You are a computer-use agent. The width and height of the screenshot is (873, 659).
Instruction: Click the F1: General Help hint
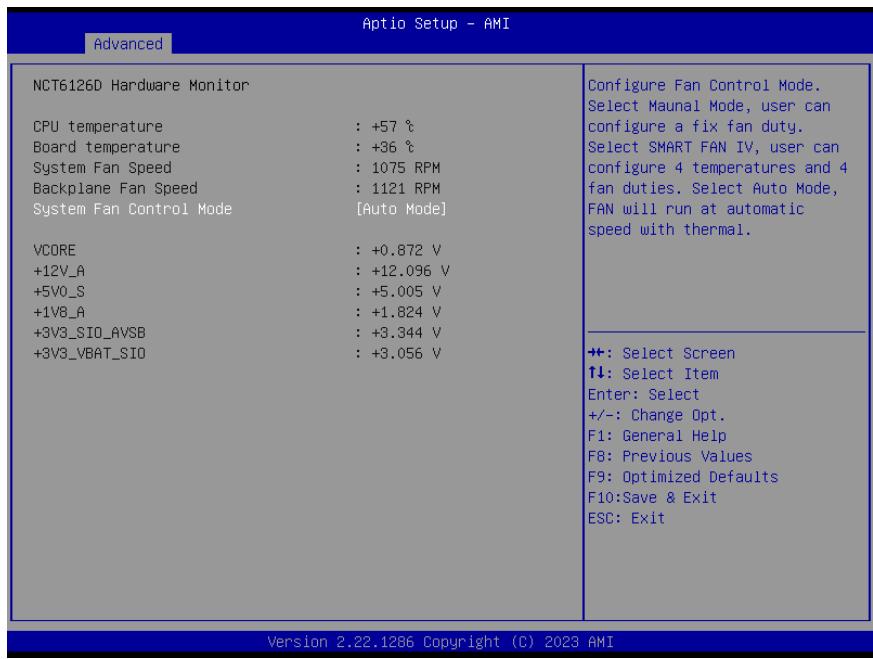click(657, 436)
